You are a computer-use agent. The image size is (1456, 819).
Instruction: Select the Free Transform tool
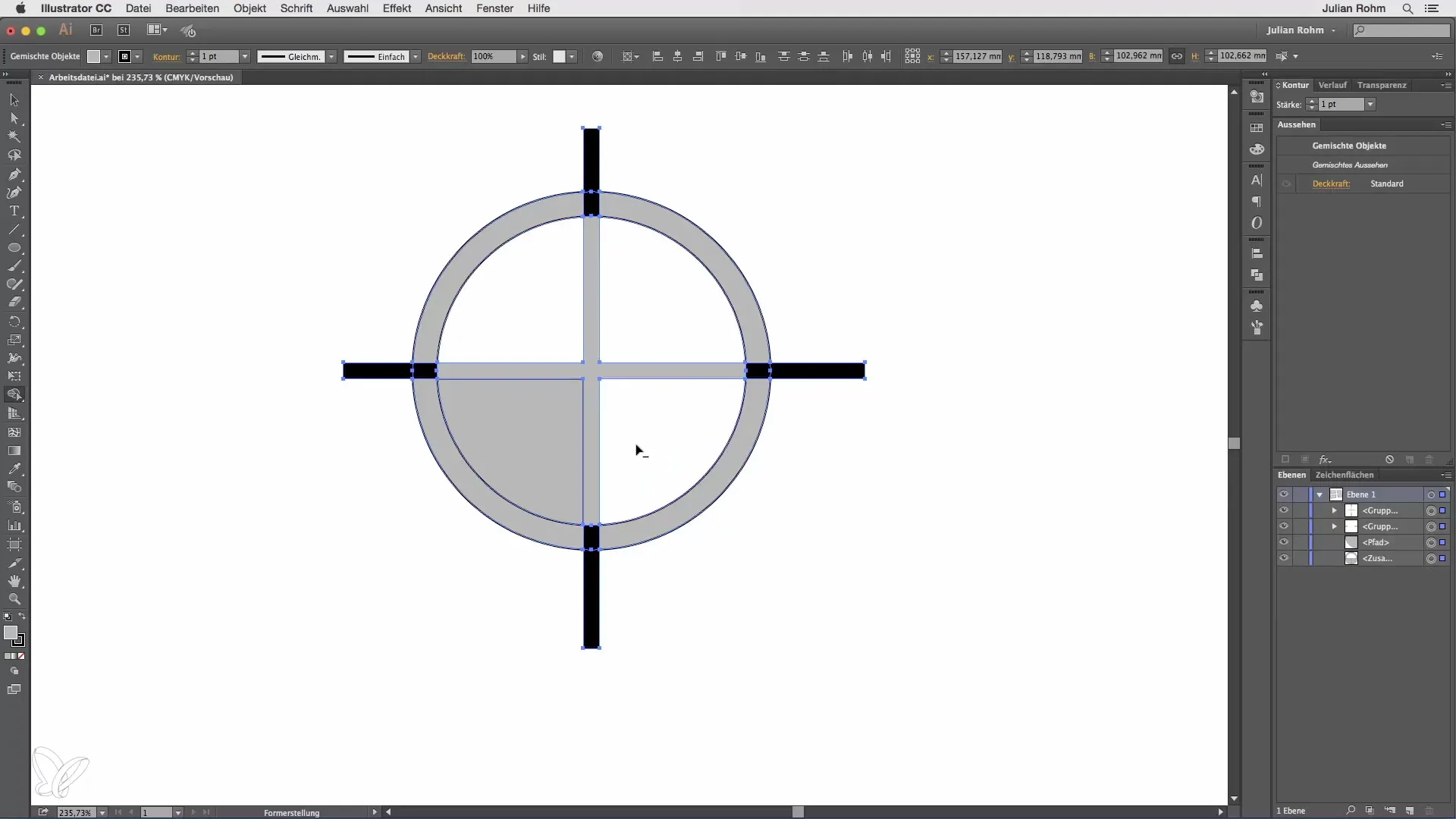pyautogui.click(x=14, y=376)
